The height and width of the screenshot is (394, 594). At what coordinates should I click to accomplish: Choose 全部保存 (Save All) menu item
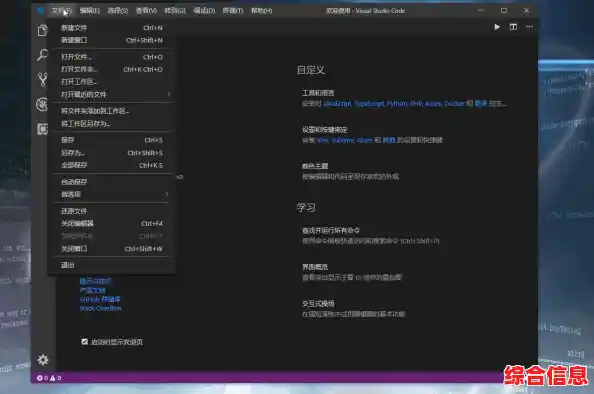(111, 165)
